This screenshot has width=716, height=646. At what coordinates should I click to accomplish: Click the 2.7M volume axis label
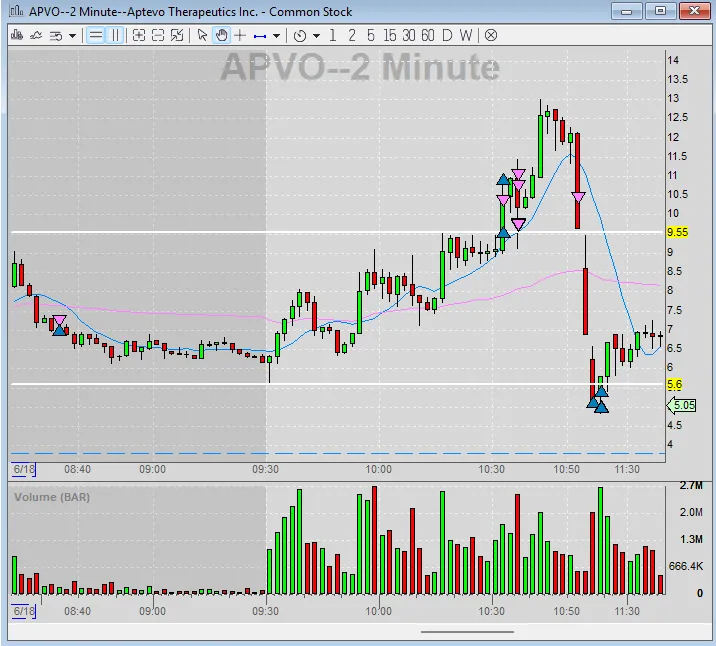691,485
